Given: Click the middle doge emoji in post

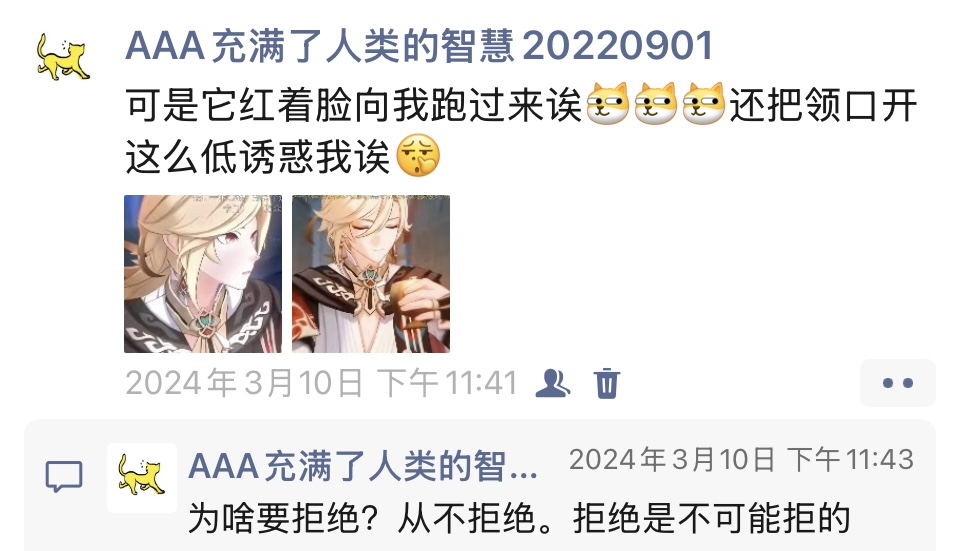Looking at the screenshot, I should coord(656,104).
